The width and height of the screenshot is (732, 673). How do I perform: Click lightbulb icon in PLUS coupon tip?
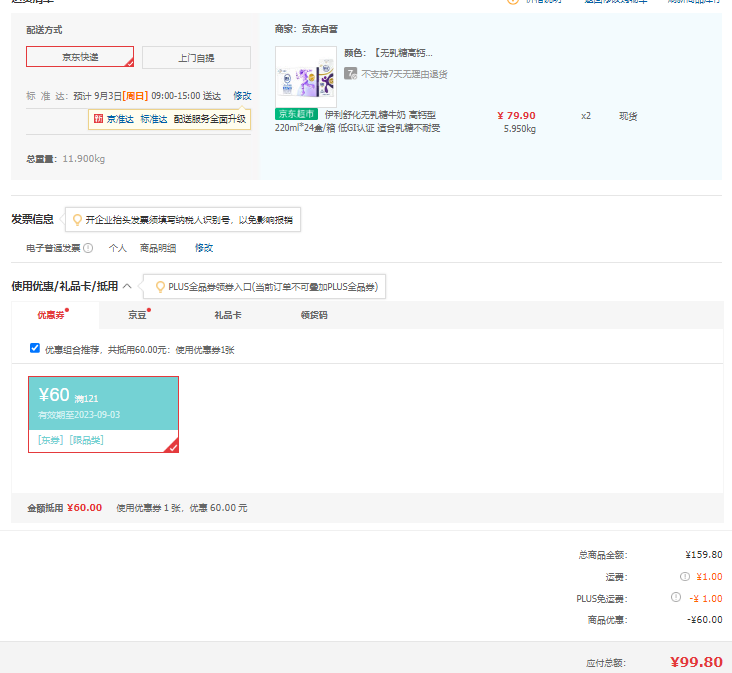coord(160,287)
